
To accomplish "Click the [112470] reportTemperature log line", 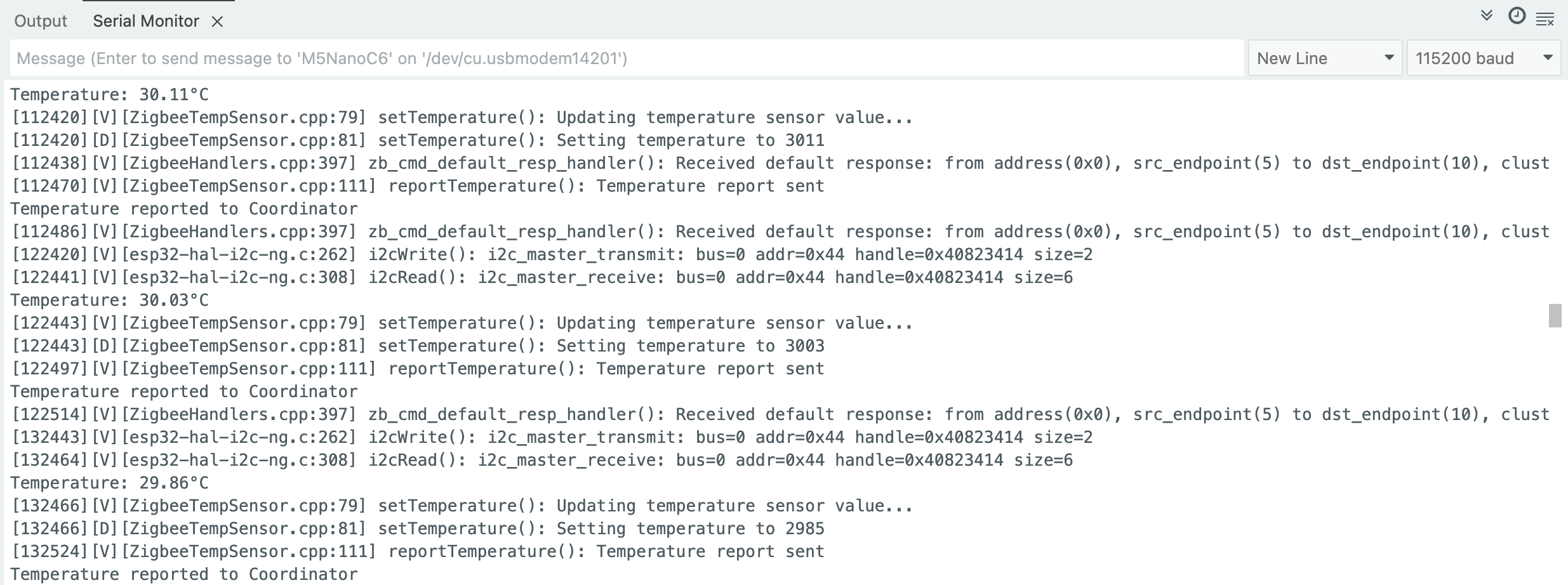I will coord(418,186).
